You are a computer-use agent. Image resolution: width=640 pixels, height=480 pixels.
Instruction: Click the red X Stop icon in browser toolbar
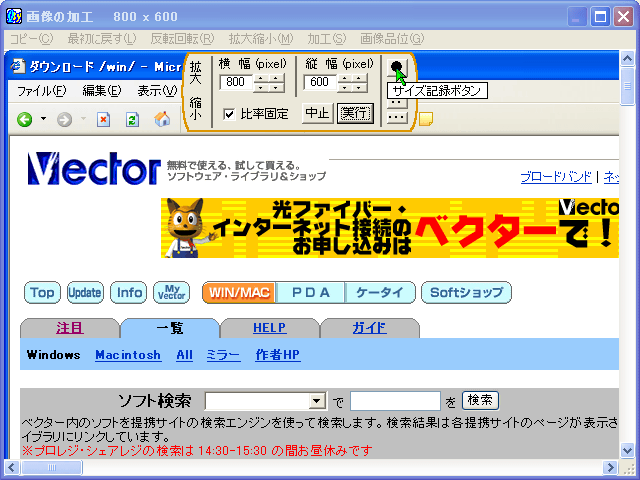coord(104,120)
